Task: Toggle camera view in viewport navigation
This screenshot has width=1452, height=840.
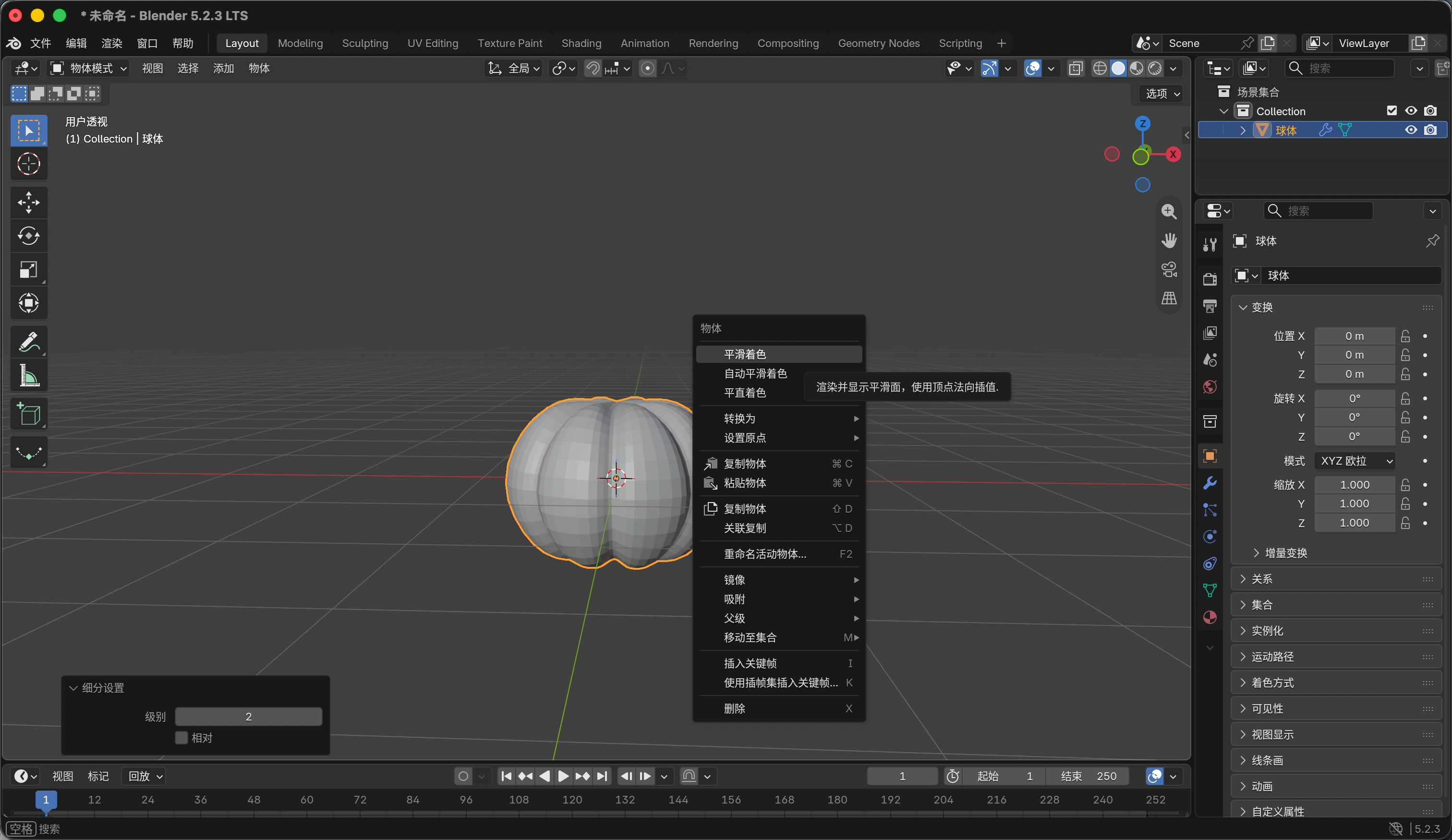Action: (1169, 270)
